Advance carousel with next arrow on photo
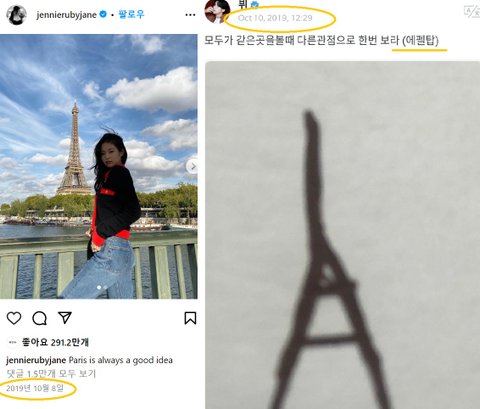The width and height of the screenshot is (480, 409). [192, 166]
